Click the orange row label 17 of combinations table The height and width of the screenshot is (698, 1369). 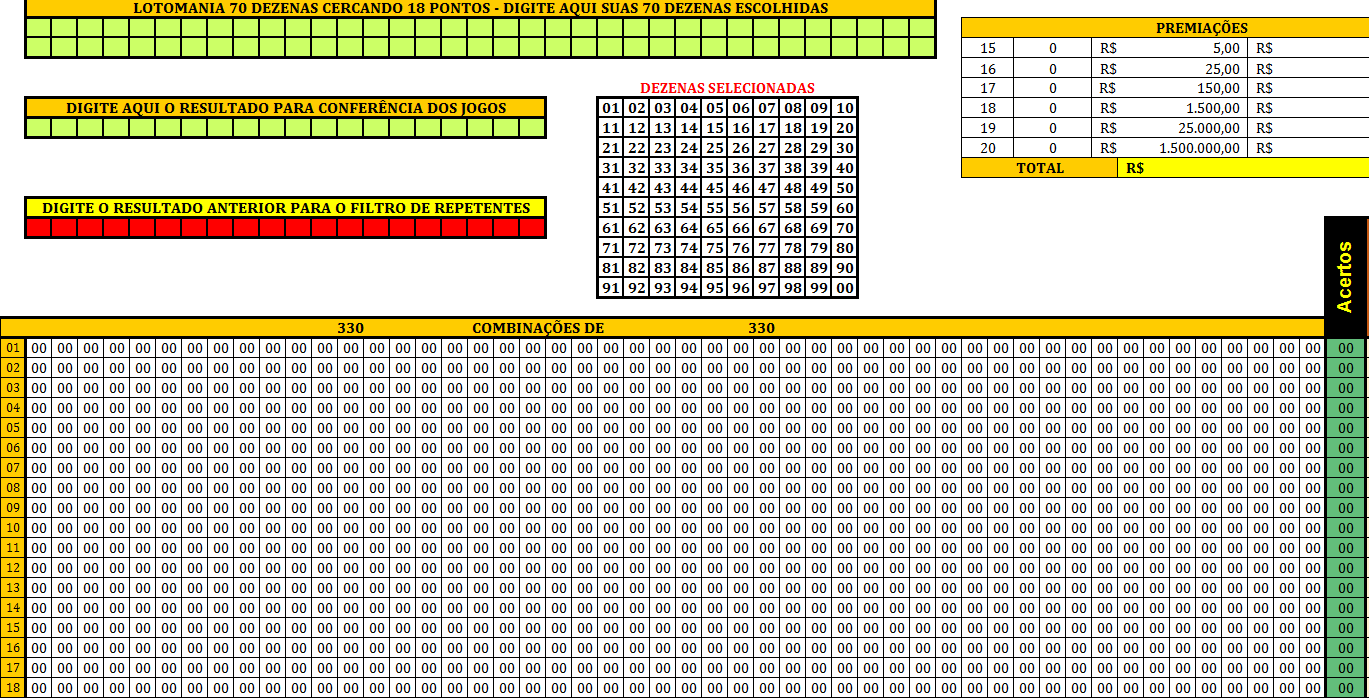13,668
